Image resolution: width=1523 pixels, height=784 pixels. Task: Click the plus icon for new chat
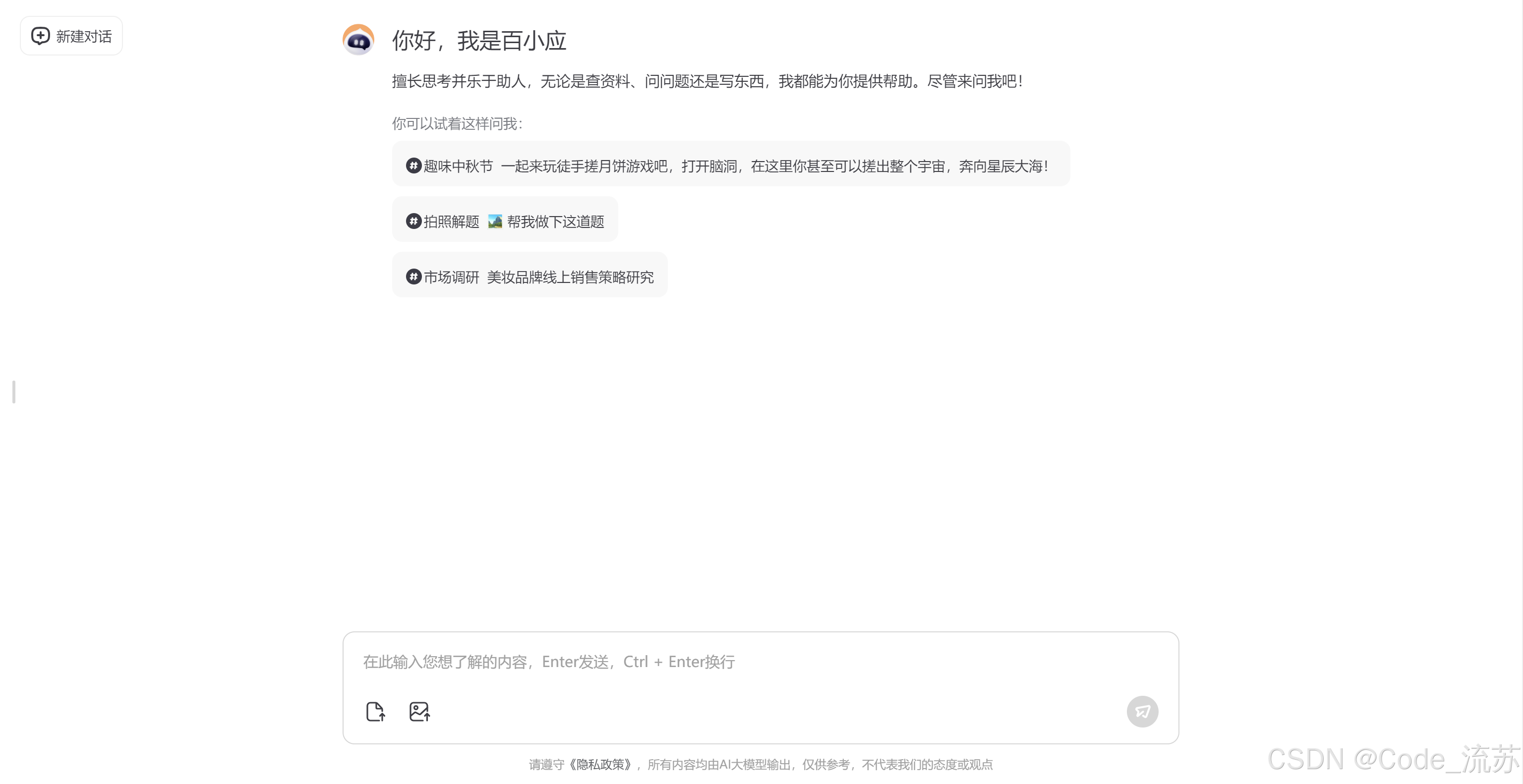tap(40, 36)
